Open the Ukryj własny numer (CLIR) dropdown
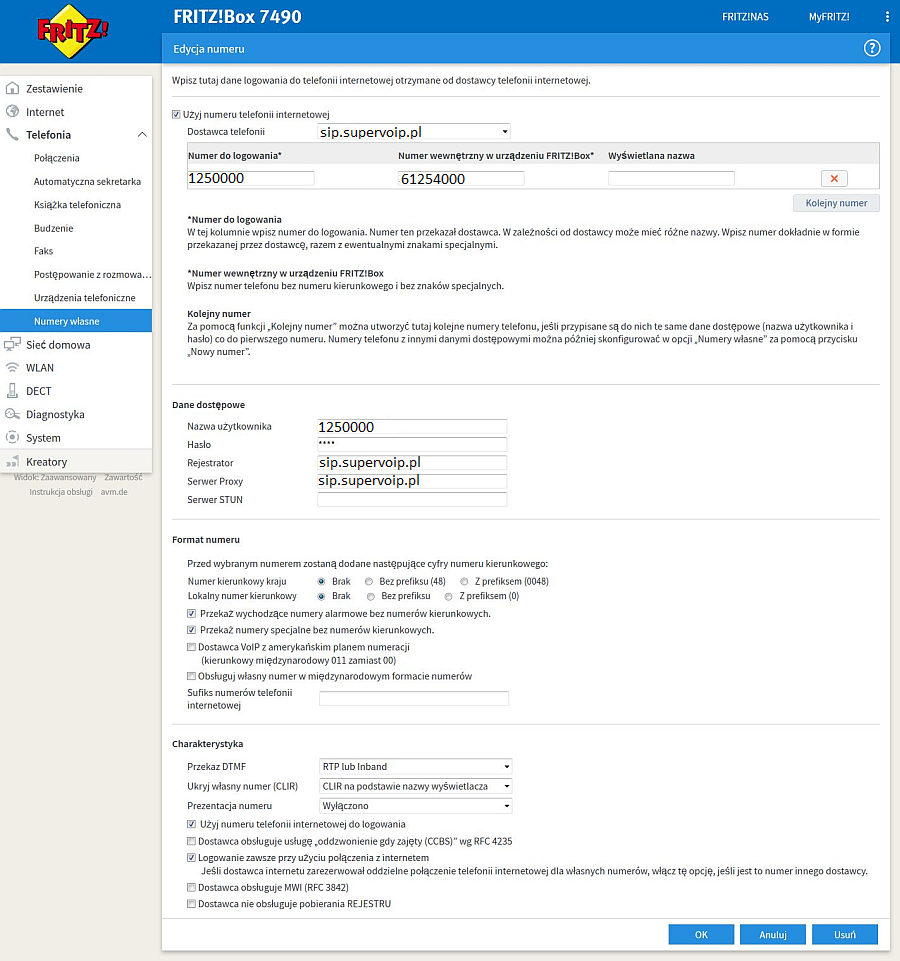This screenshot has width=900, height=961. [x=416, y=786]
